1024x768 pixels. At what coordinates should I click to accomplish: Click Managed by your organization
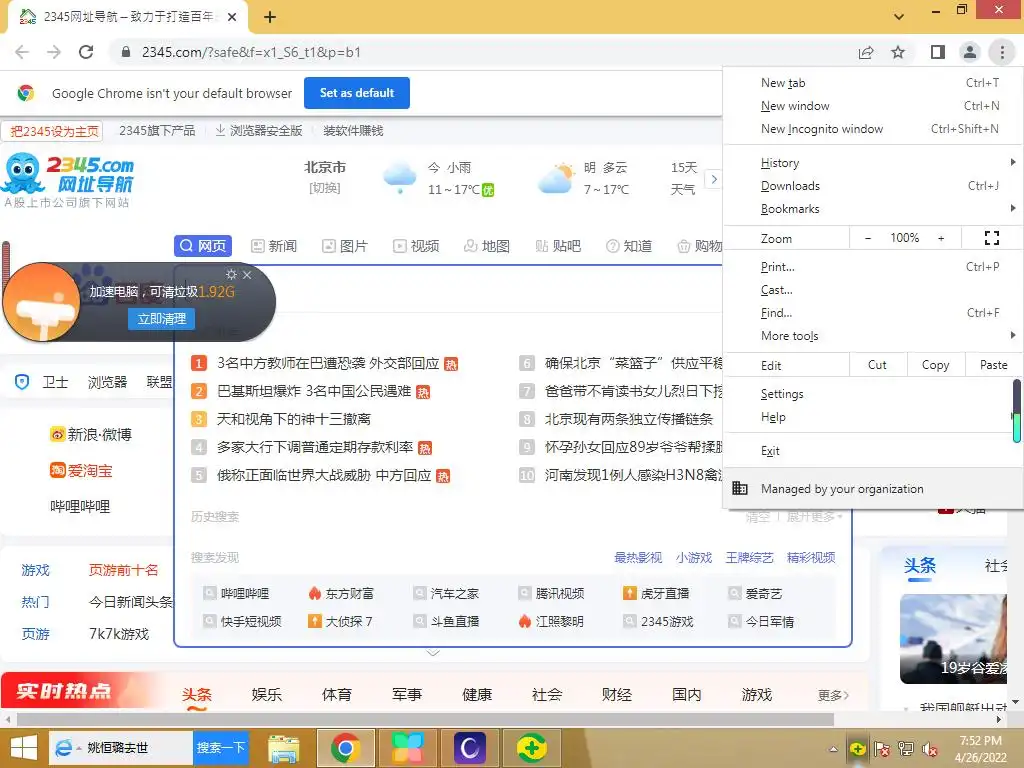[873, 488]
